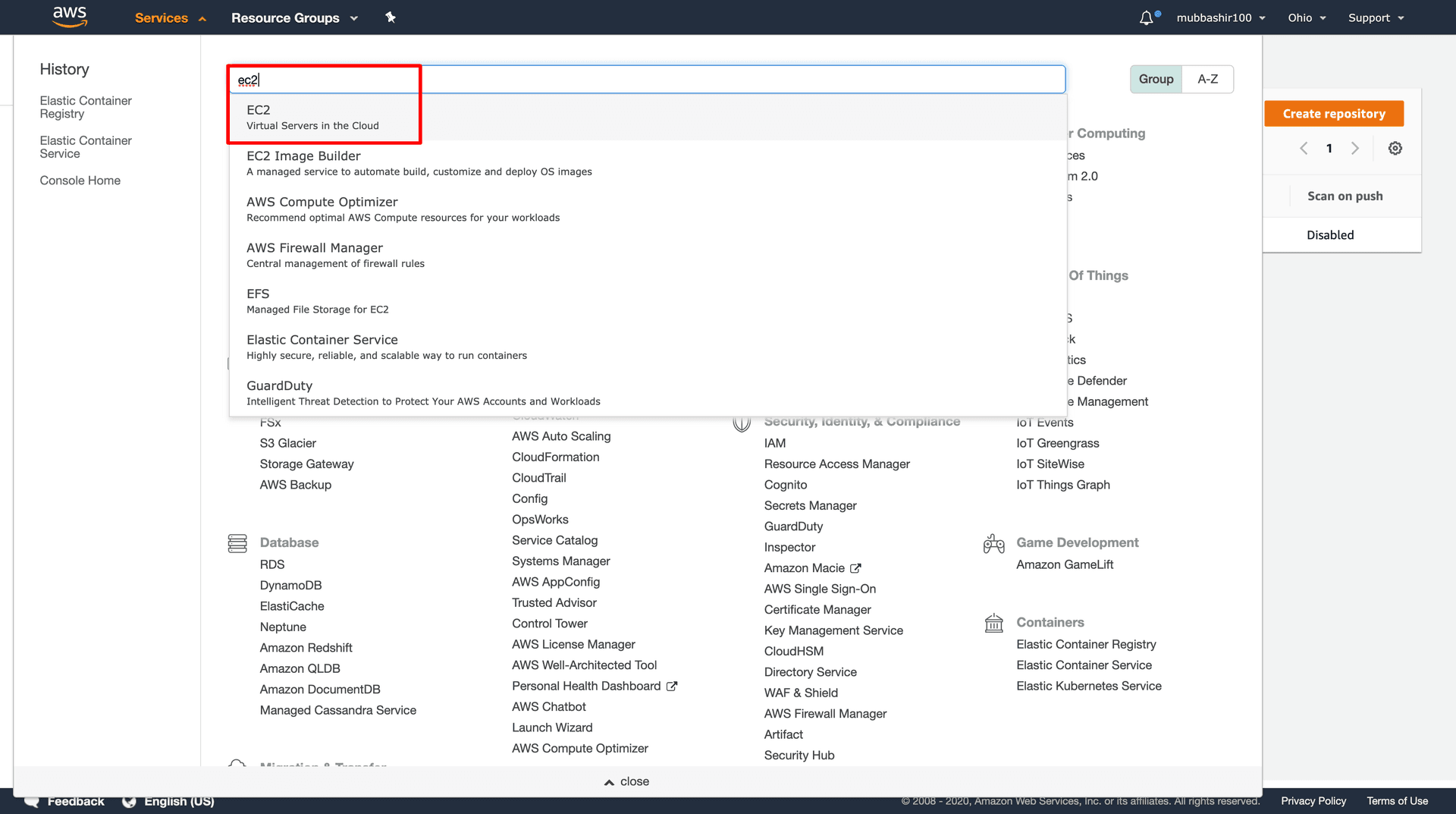Open Secrets Manager service
Viewport: 1456px width, 814px height.
(x=810, y=506)
